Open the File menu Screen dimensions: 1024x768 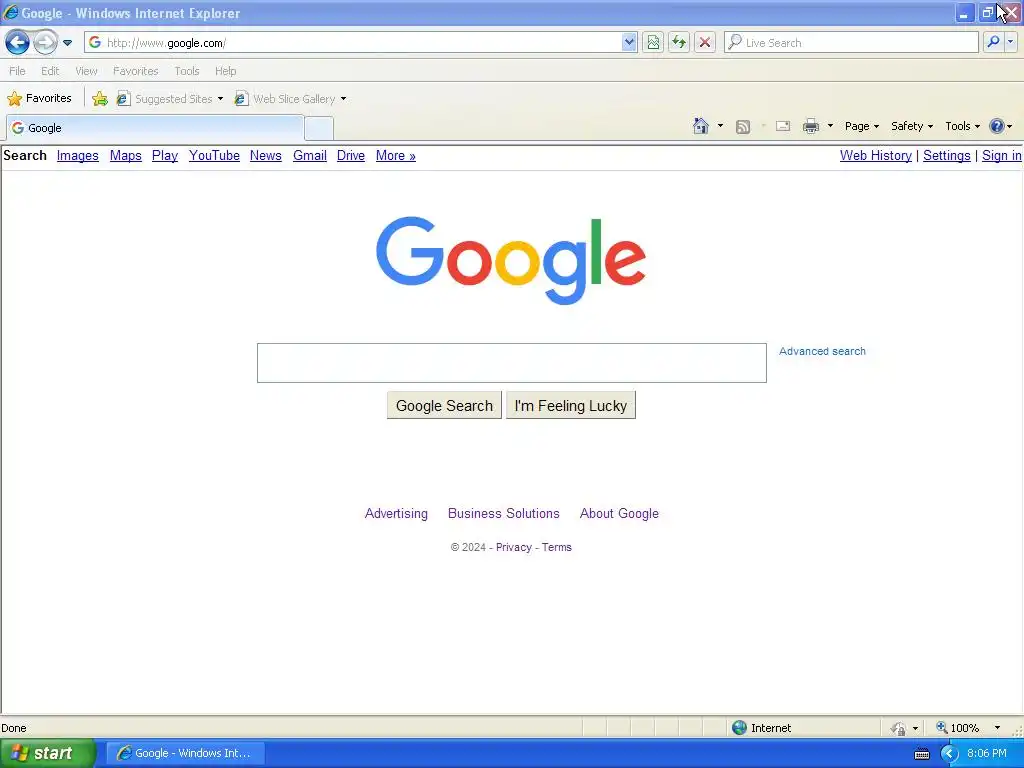click(18, 71)
